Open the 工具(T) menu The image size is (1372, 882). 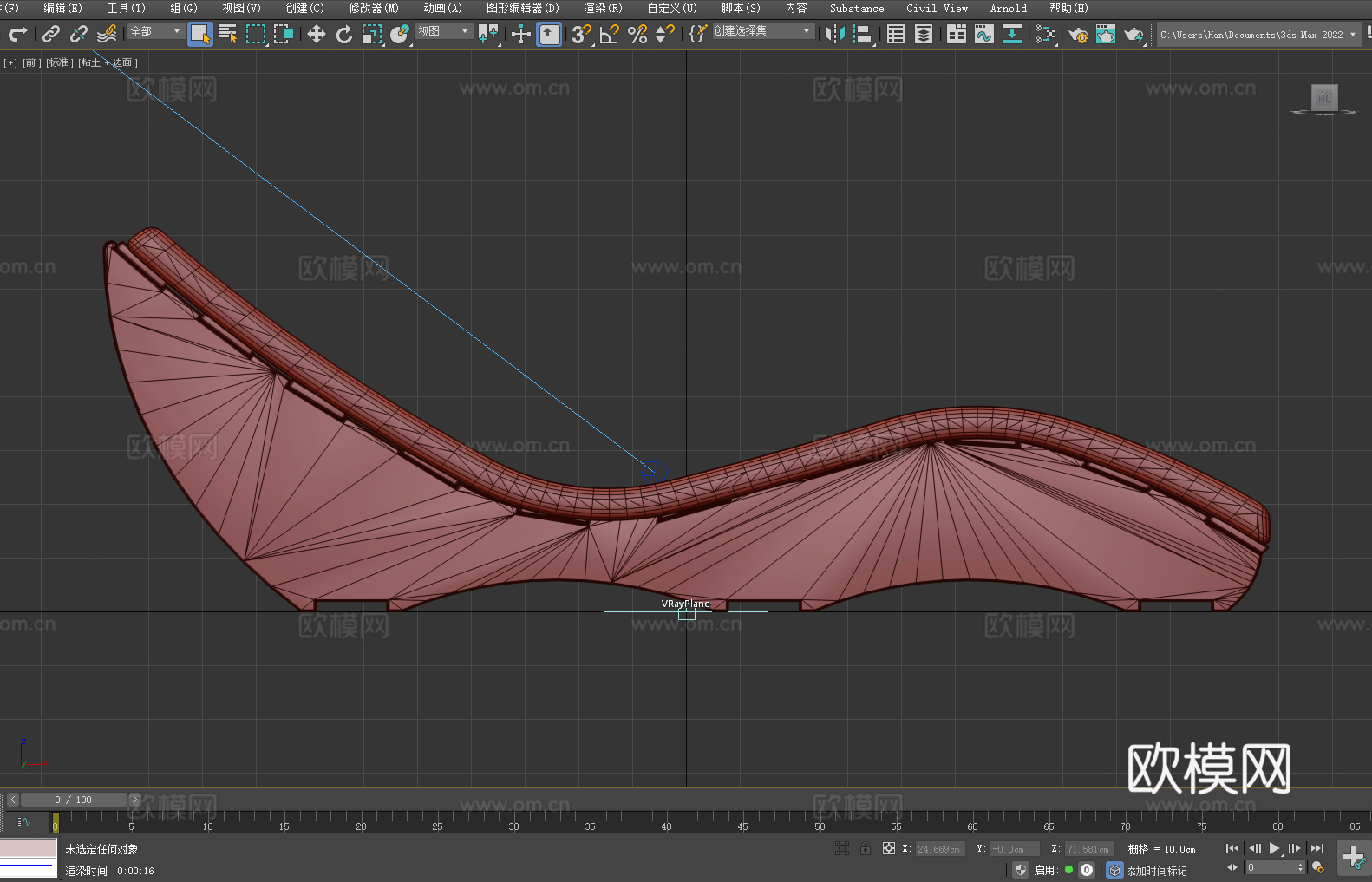point(126,8)
